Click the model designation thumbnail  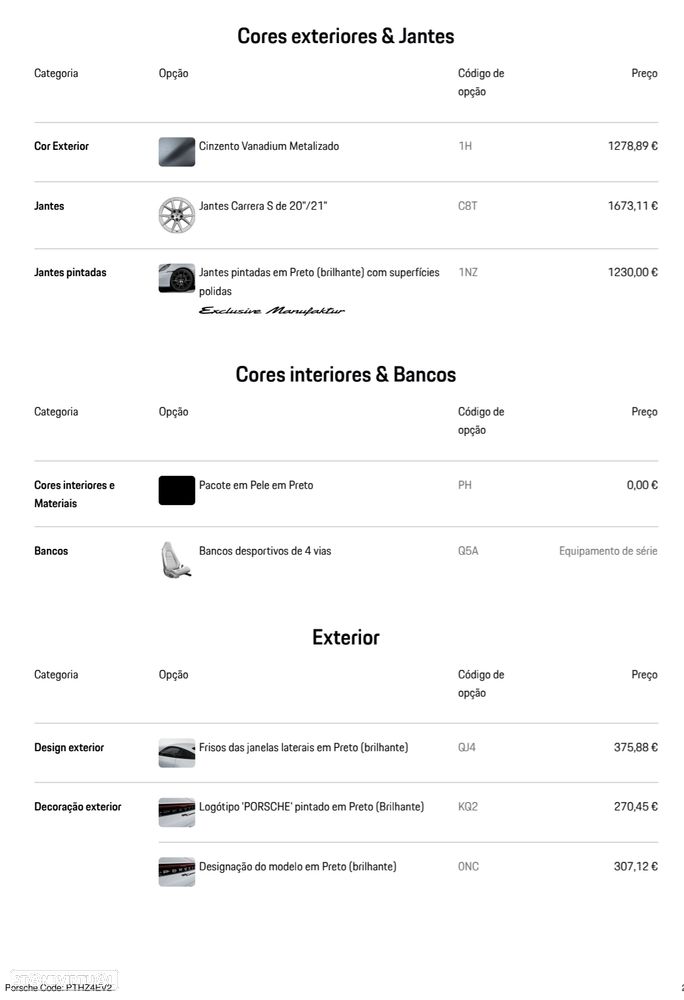coord(177,871)
